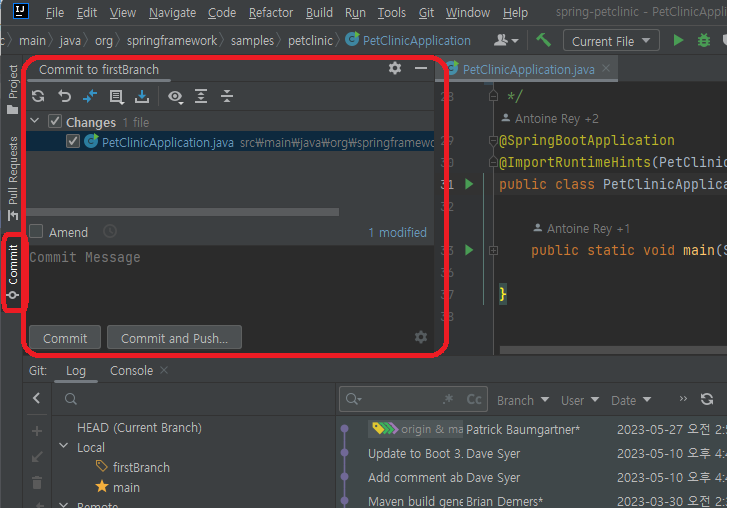Click run gutter arrow beside public class line
The image size is (730, 508).
point(469,184)
